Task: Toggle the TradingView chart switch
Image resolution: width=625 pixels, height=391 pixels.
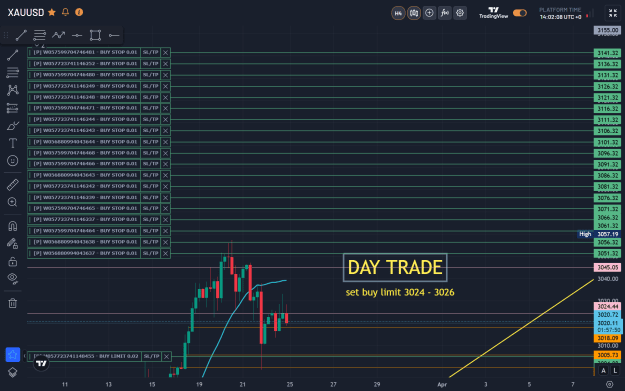Action: point(520,13)
